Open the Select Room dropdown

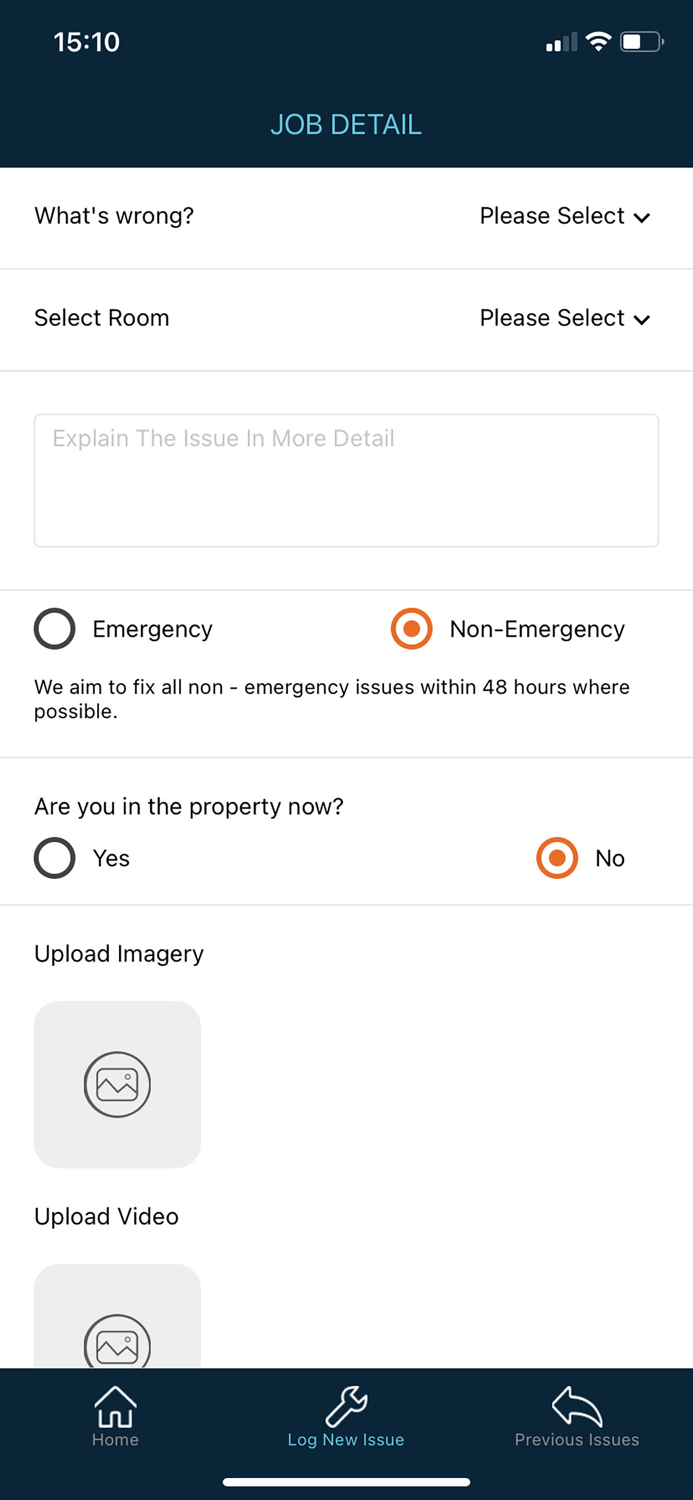(x=565, y=318)
